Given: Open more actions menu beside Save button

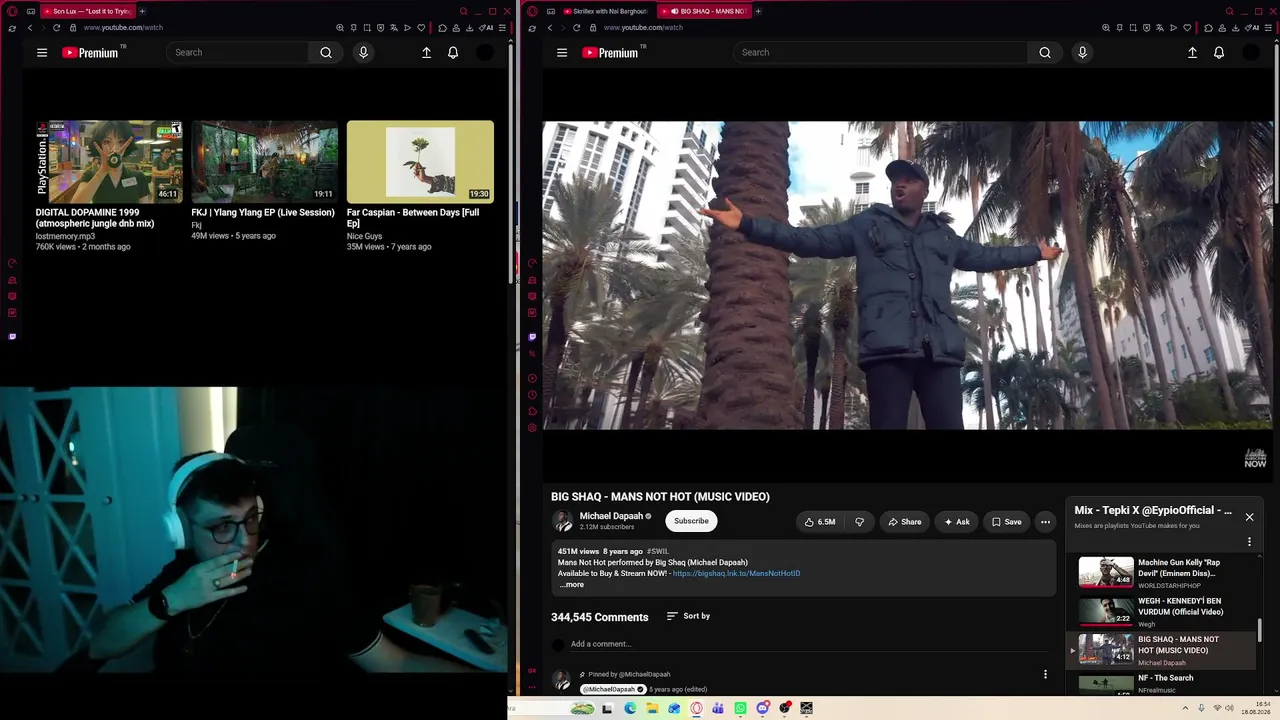Looking at the screenshot, I should pyautogui.click(x=1045, y=521).
